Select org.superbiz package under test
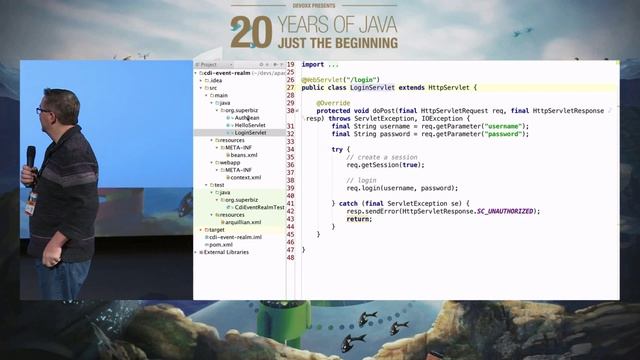 pos(242,200)
